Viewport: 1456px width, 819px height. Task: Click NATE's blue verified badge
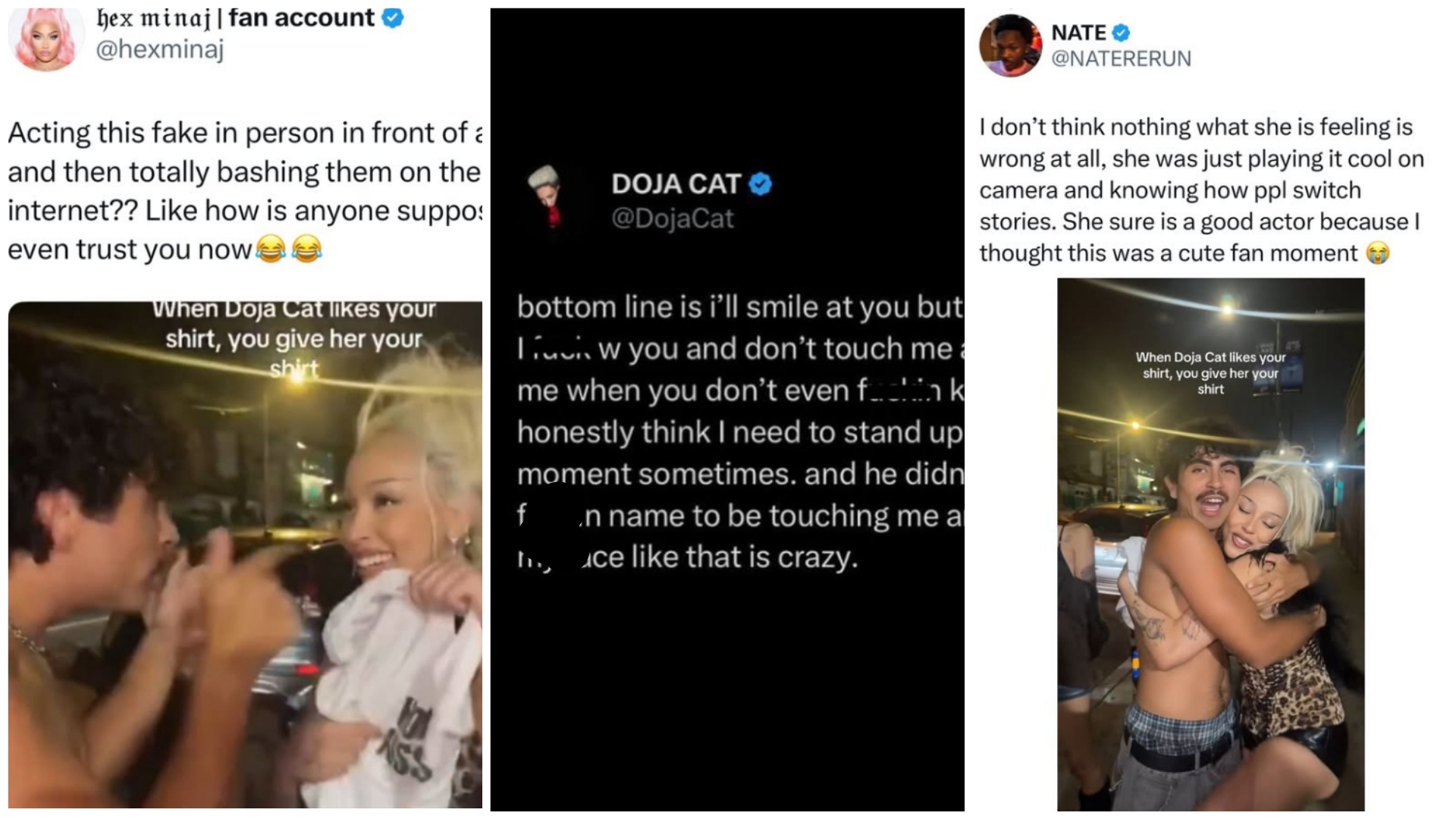pos(1122,33)
